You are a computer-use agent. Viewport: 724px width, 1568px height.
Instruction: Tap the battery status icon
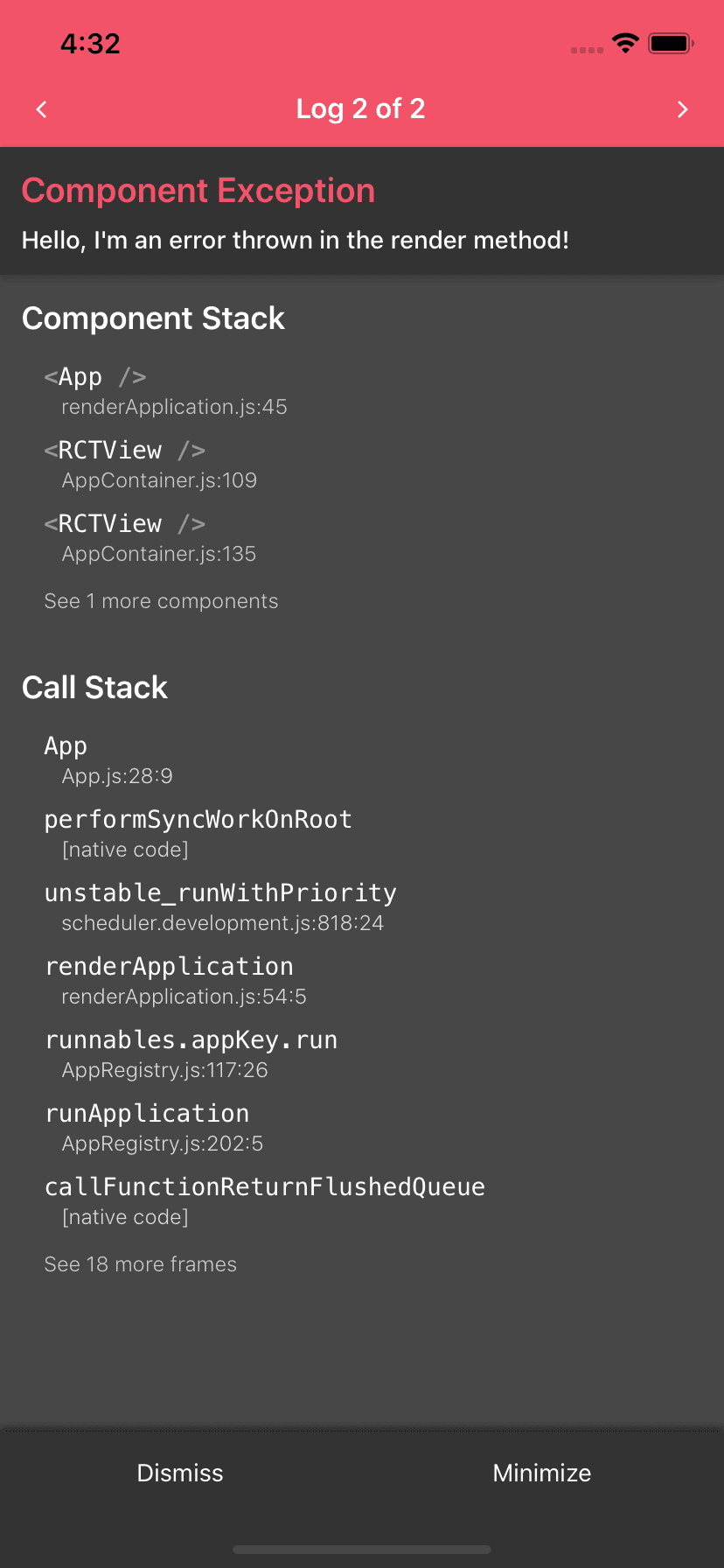tap(671, 43)
